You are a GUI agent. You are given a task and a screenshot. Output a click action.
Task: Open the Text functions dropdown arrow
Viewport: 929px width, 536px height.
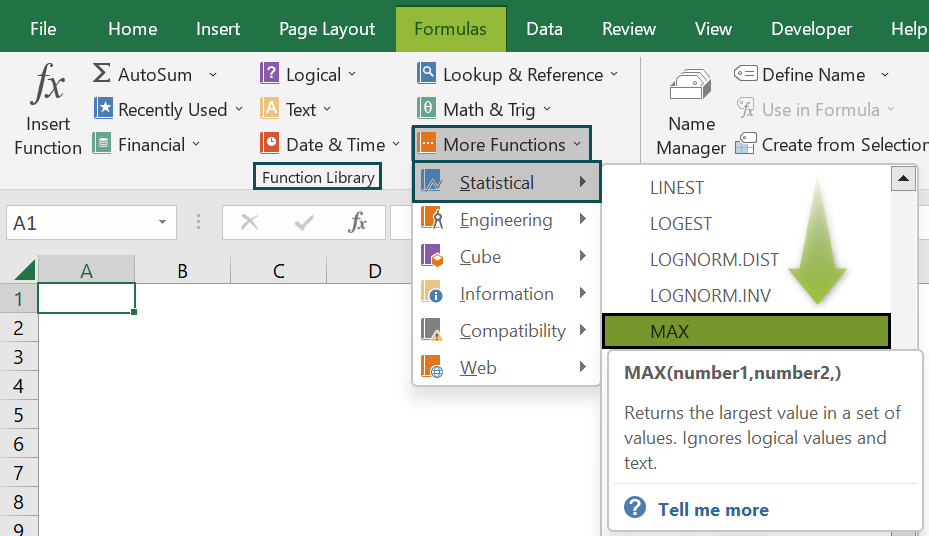[x=327, y=109]
